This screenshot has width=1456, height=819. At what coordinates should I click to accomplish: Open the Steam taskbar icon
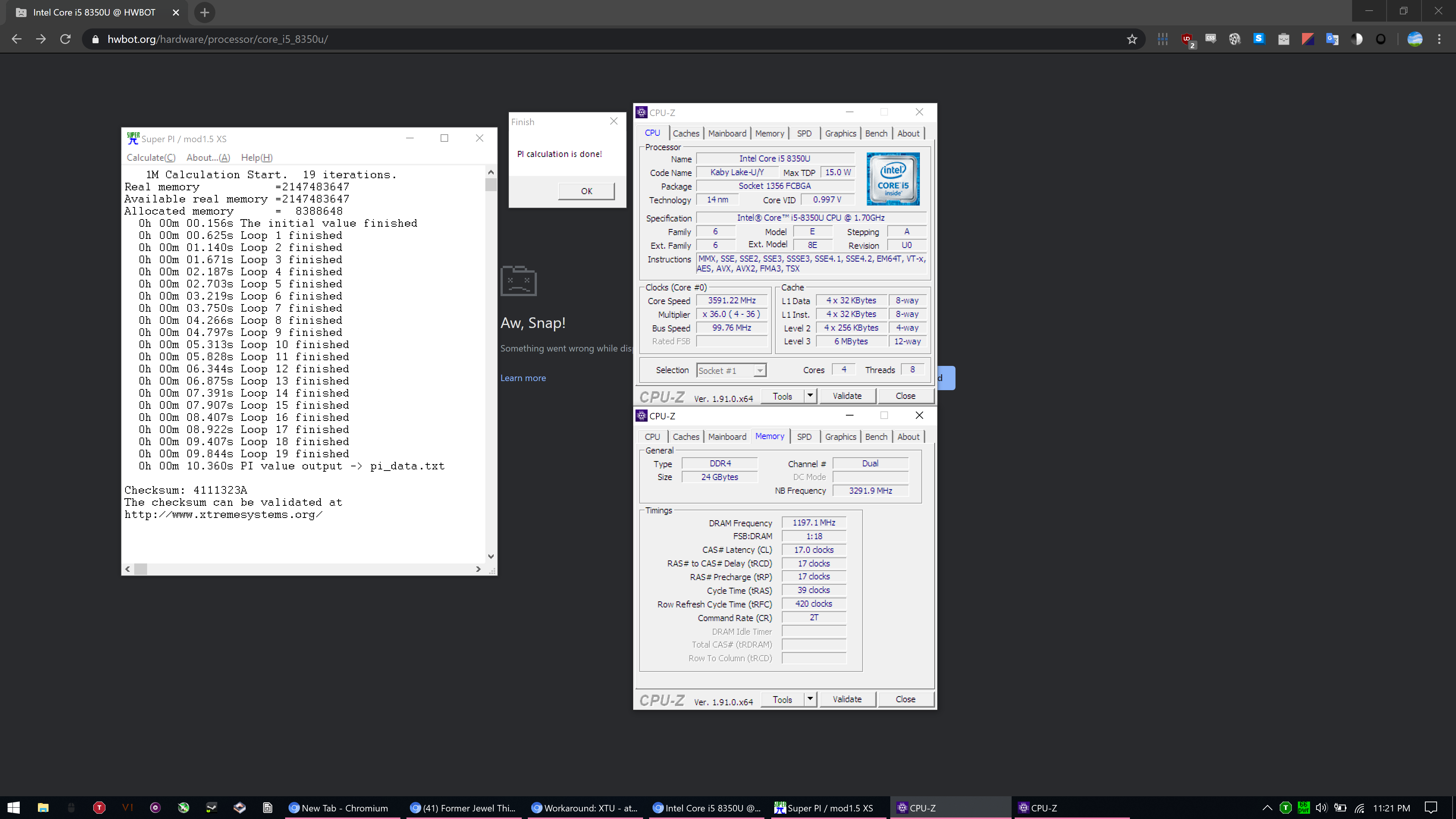click(x=212, y=808)
